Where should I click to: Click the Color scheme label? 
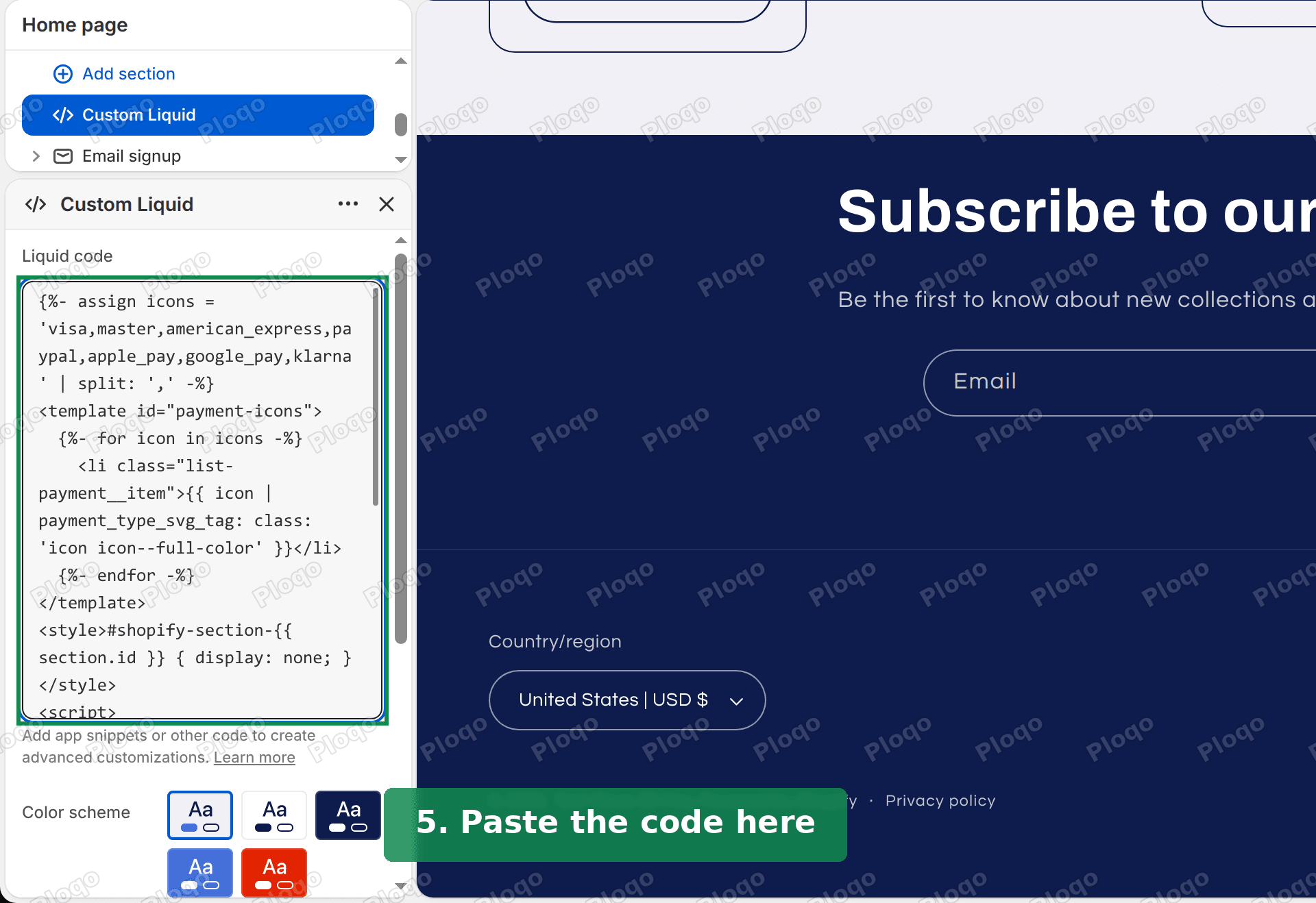coord(76,813)
